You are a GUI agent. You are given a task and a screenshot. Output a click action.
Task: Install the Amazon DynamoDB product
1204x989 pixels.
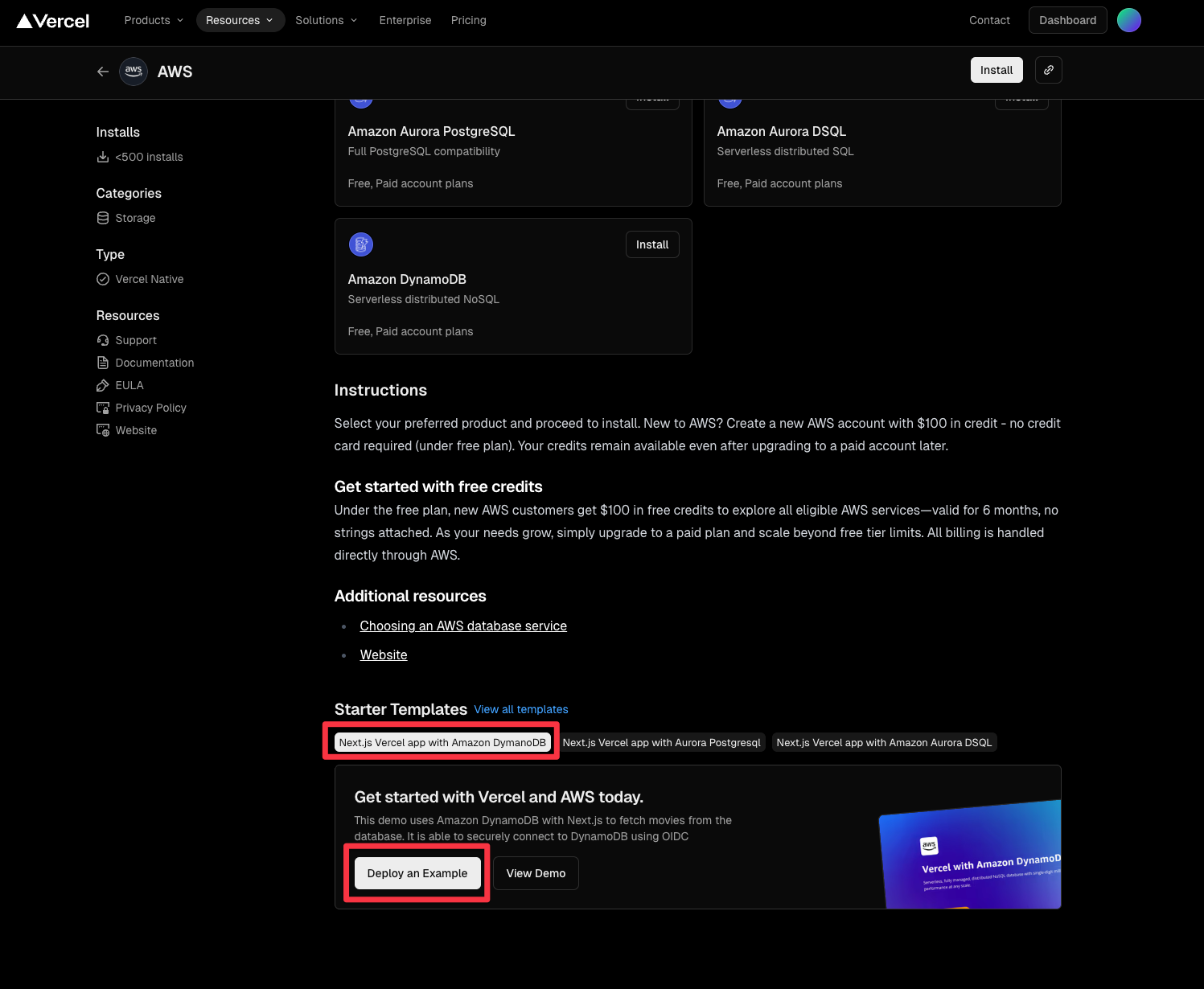coord(652,244)
